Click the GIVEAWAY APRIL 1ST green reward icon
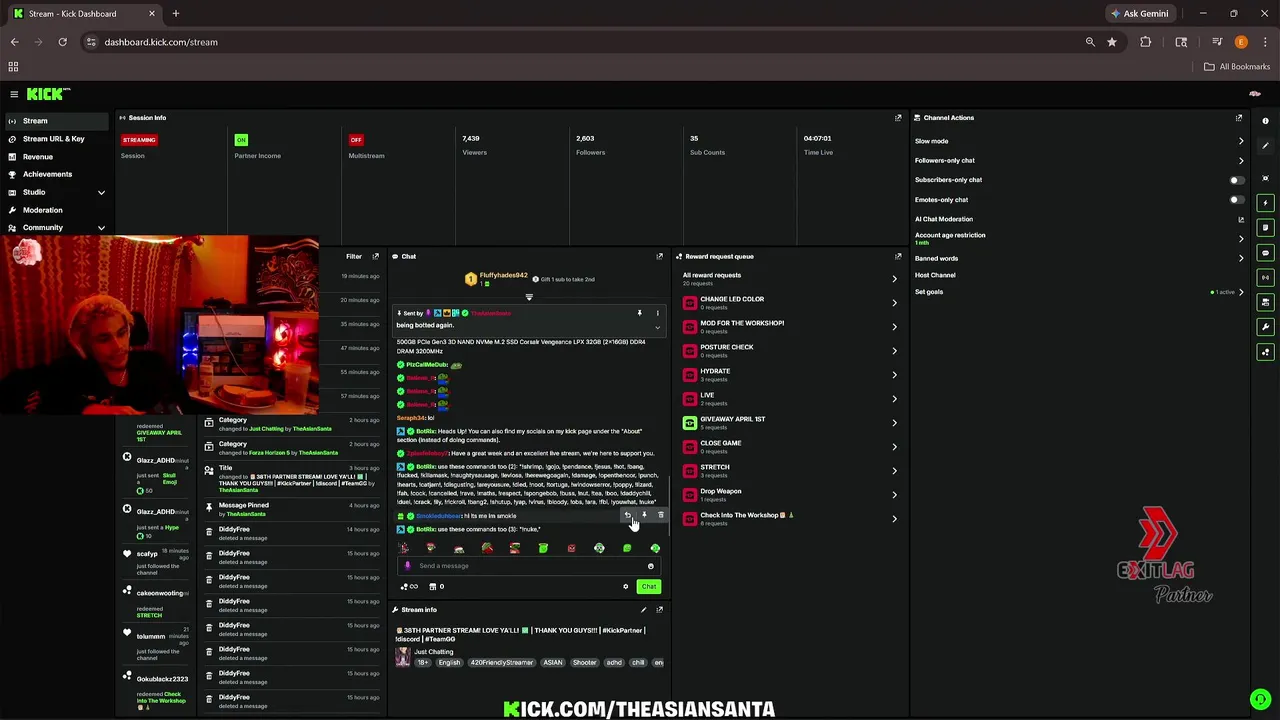 click(x=689, y=423)
